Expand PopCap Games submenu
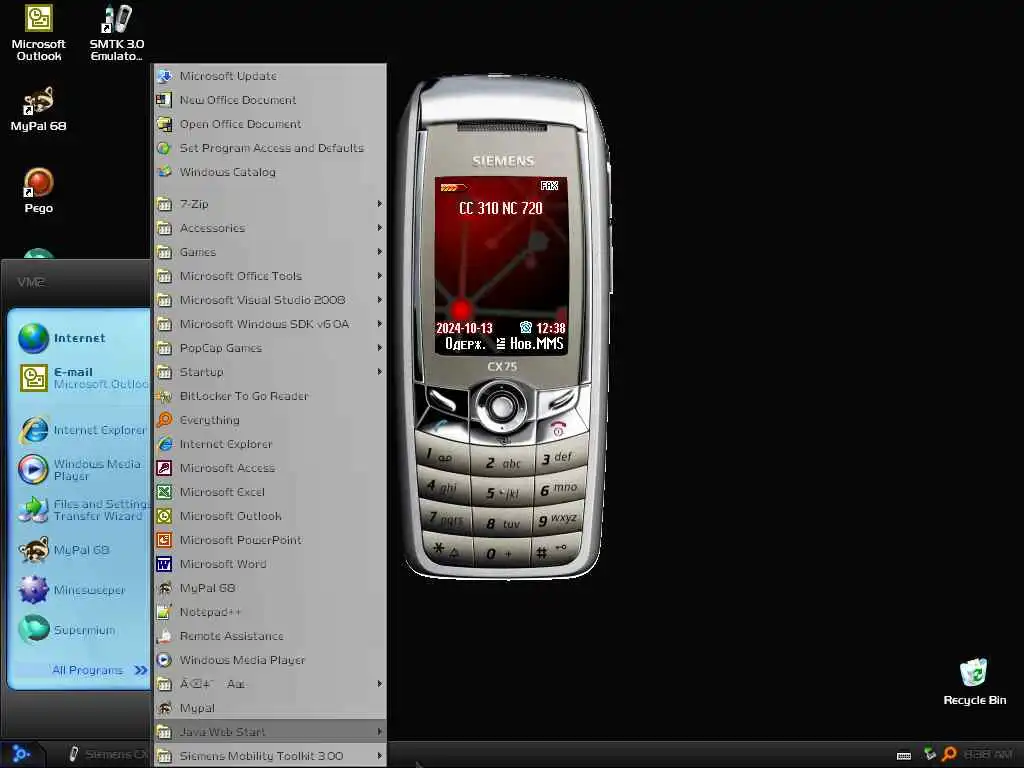1024x768 pixels. (270, 348)
